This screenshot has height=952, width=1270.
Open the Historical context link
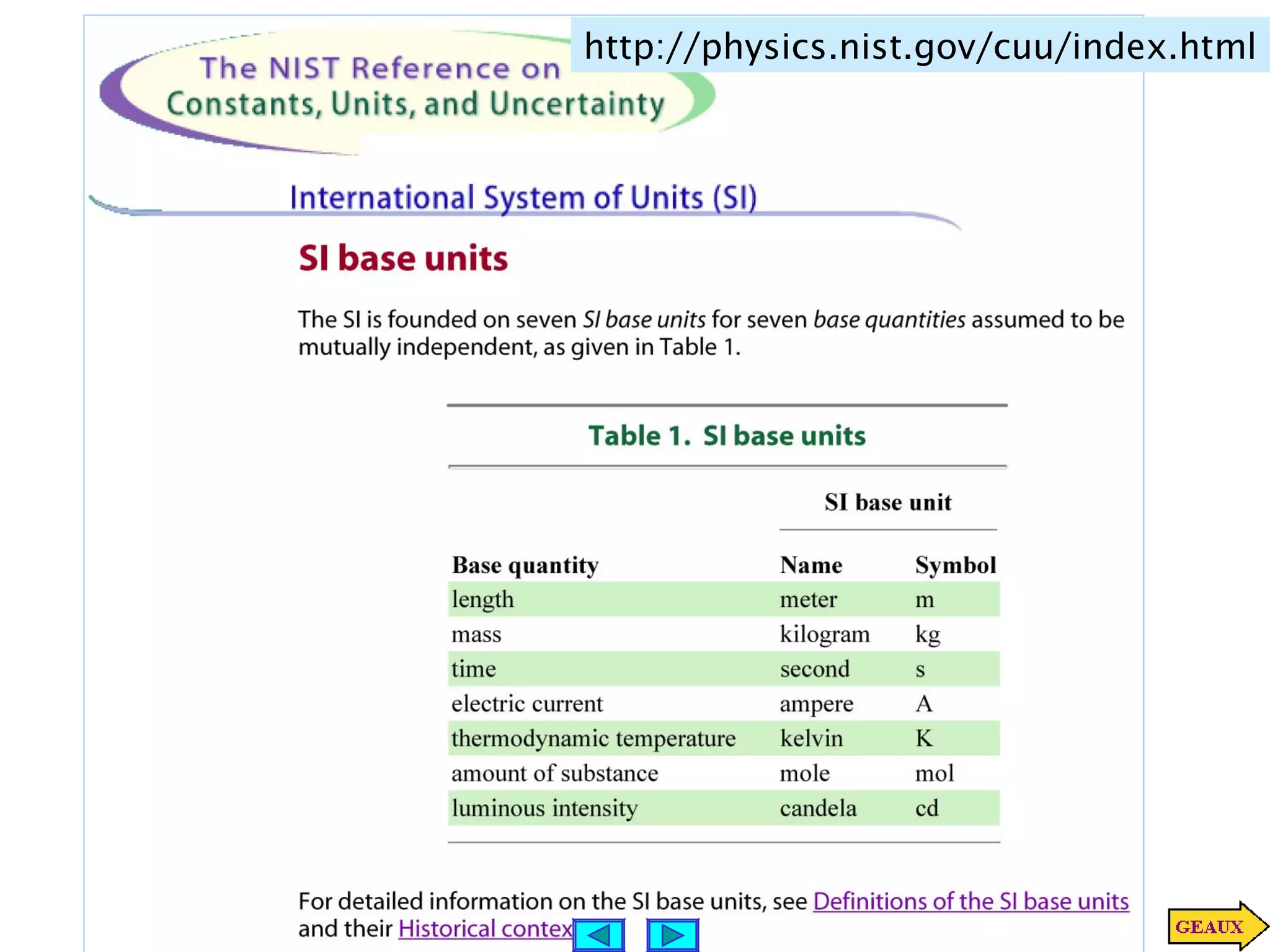[485, 928]
